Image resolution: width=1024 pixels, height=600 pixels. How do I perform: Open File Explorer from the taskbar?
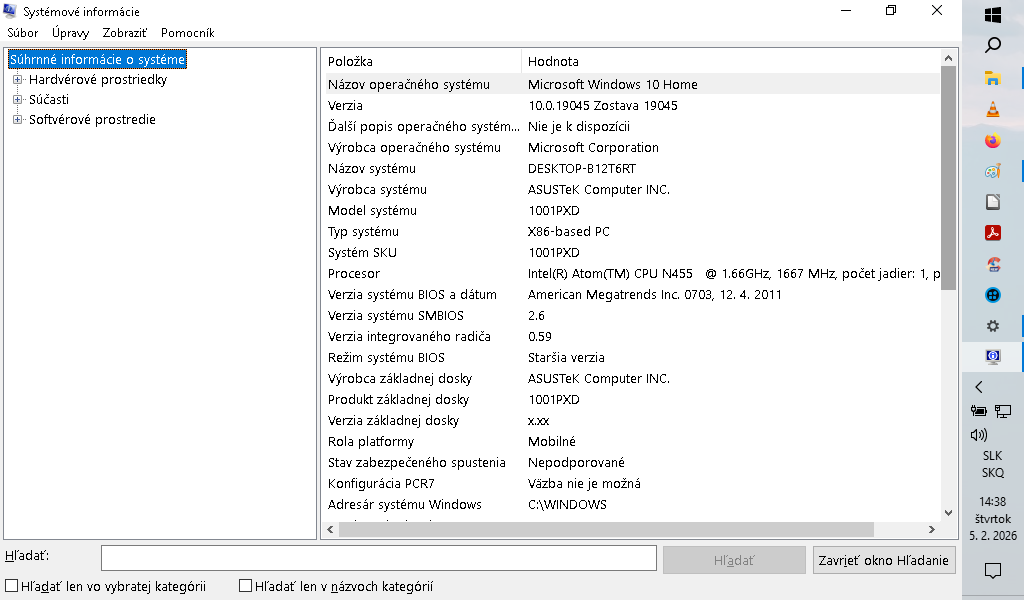993,78
